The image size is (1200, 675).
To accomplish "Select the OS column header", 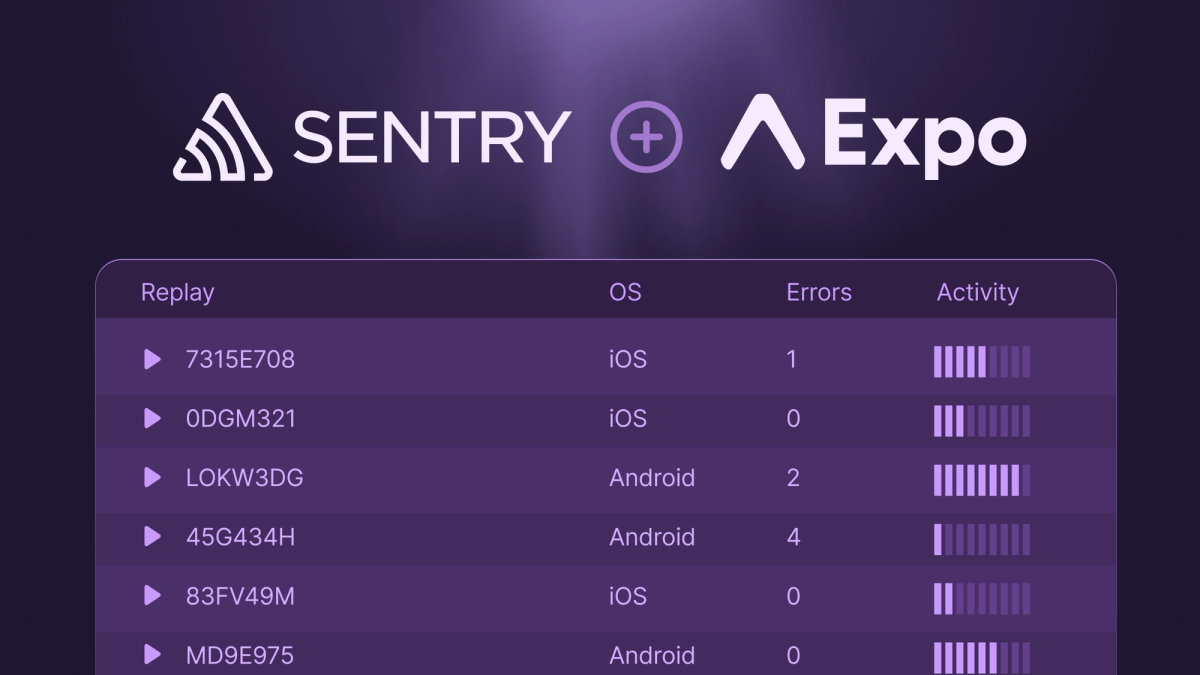I will 626,291.
